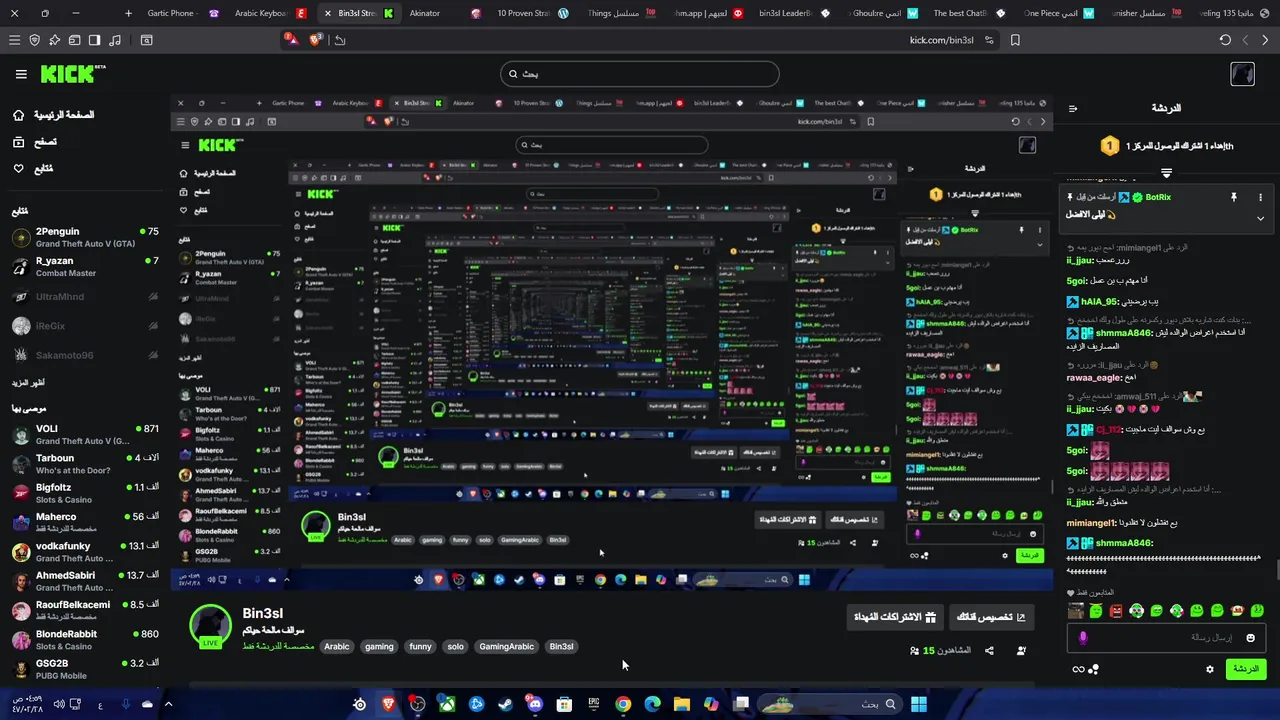Viewport: 1280px width, 720px height.
Task: Open Epic Games Launcher from the taskbar
Action: [594, 704]
